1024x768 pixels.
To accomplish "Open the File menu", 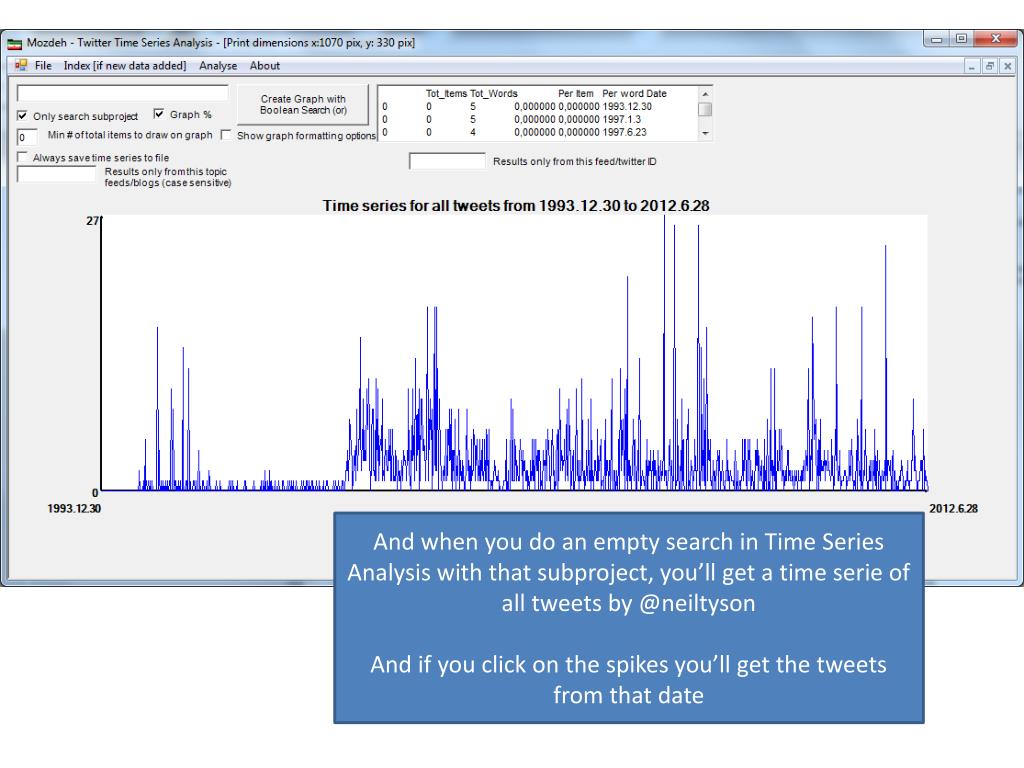I will (x=43, y=65).
